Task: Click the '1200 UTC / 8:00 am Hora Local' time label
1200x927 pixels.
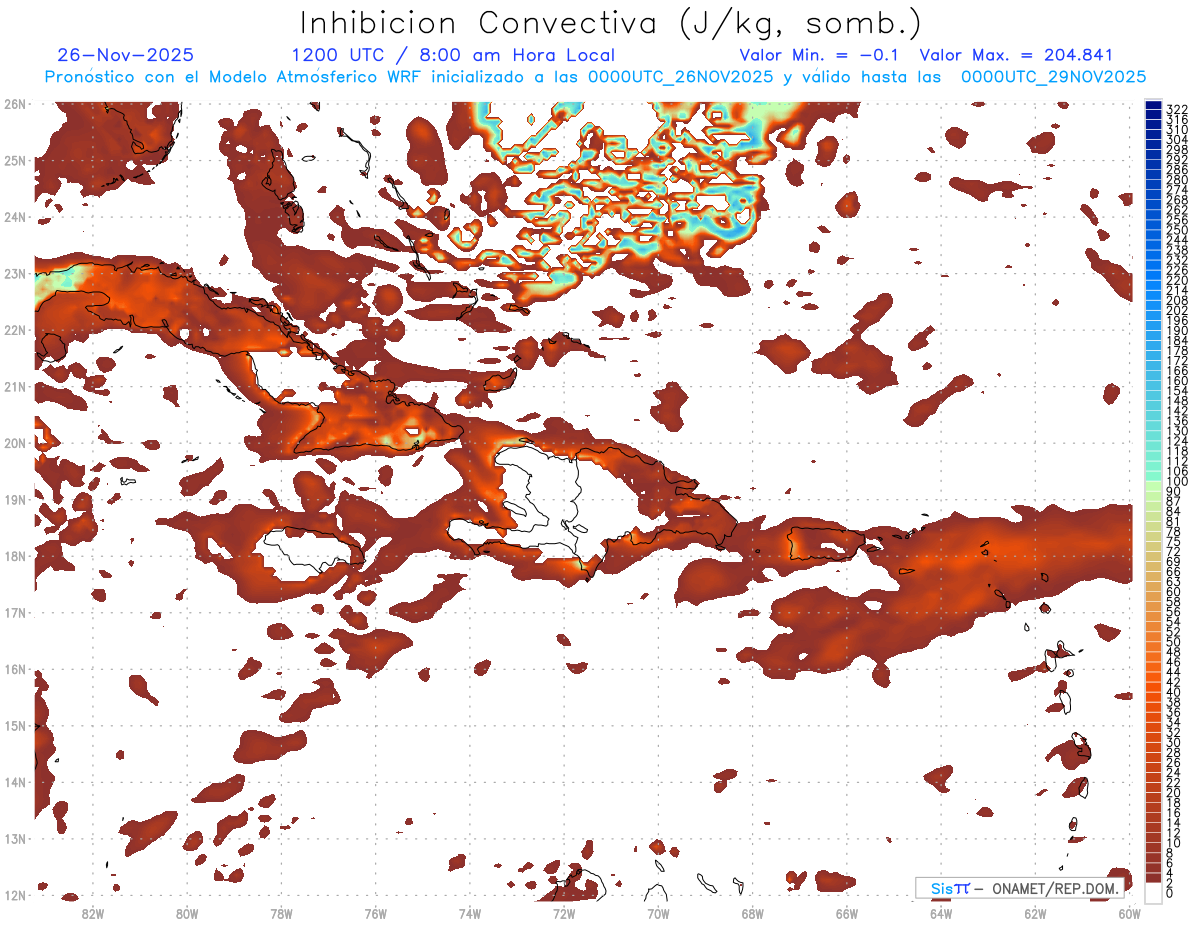Action: 453,55
